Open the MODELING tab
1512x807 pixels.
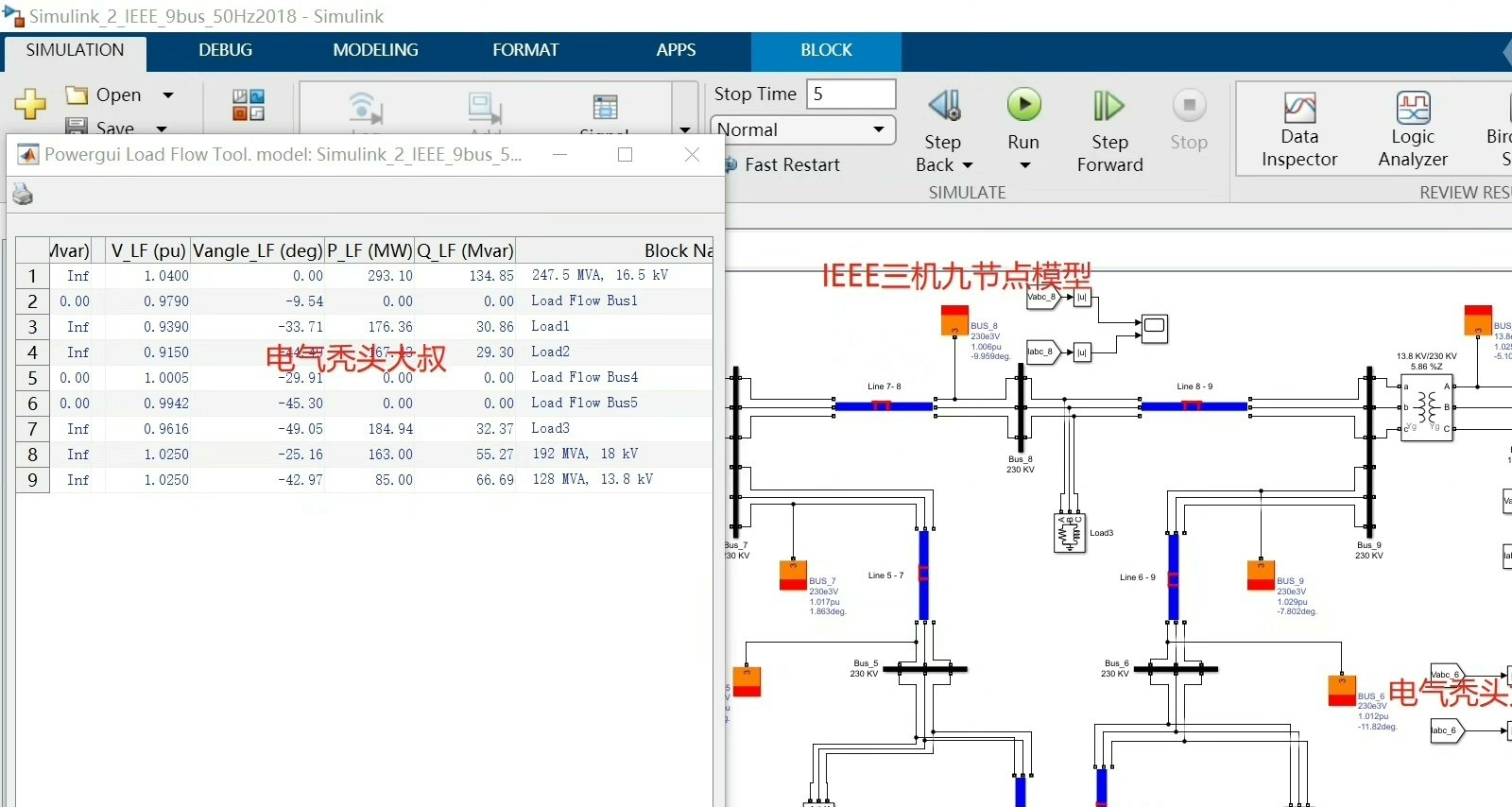click(375, 50)
